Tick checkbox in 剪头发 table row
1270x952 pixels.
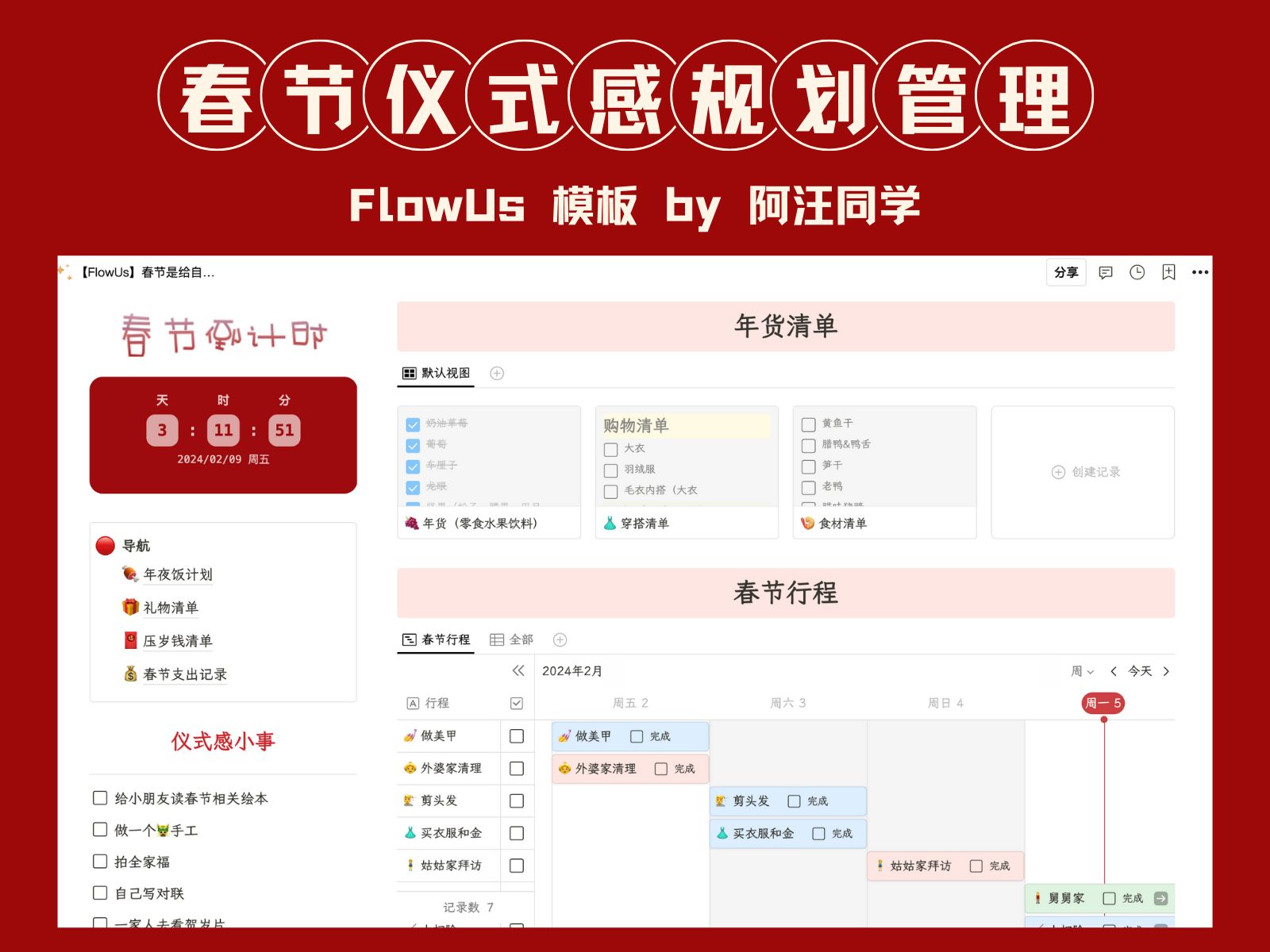pyautogui.click(x=517, y=801)
